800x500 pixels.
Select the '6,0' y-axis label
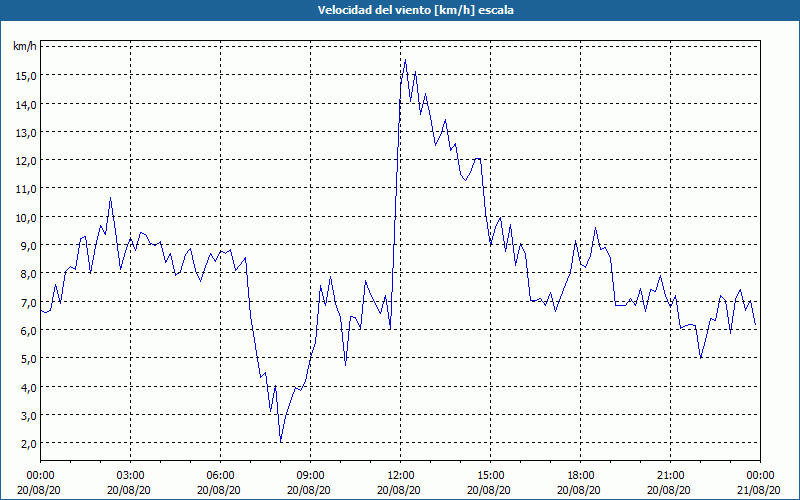tap(29, 330)
